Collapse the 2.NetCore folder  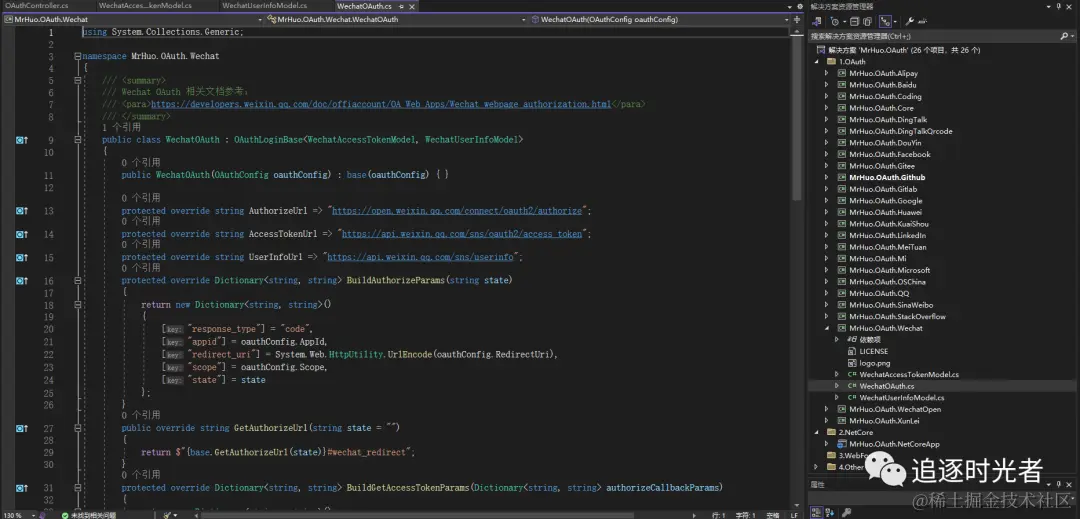(x=816, y=432)
